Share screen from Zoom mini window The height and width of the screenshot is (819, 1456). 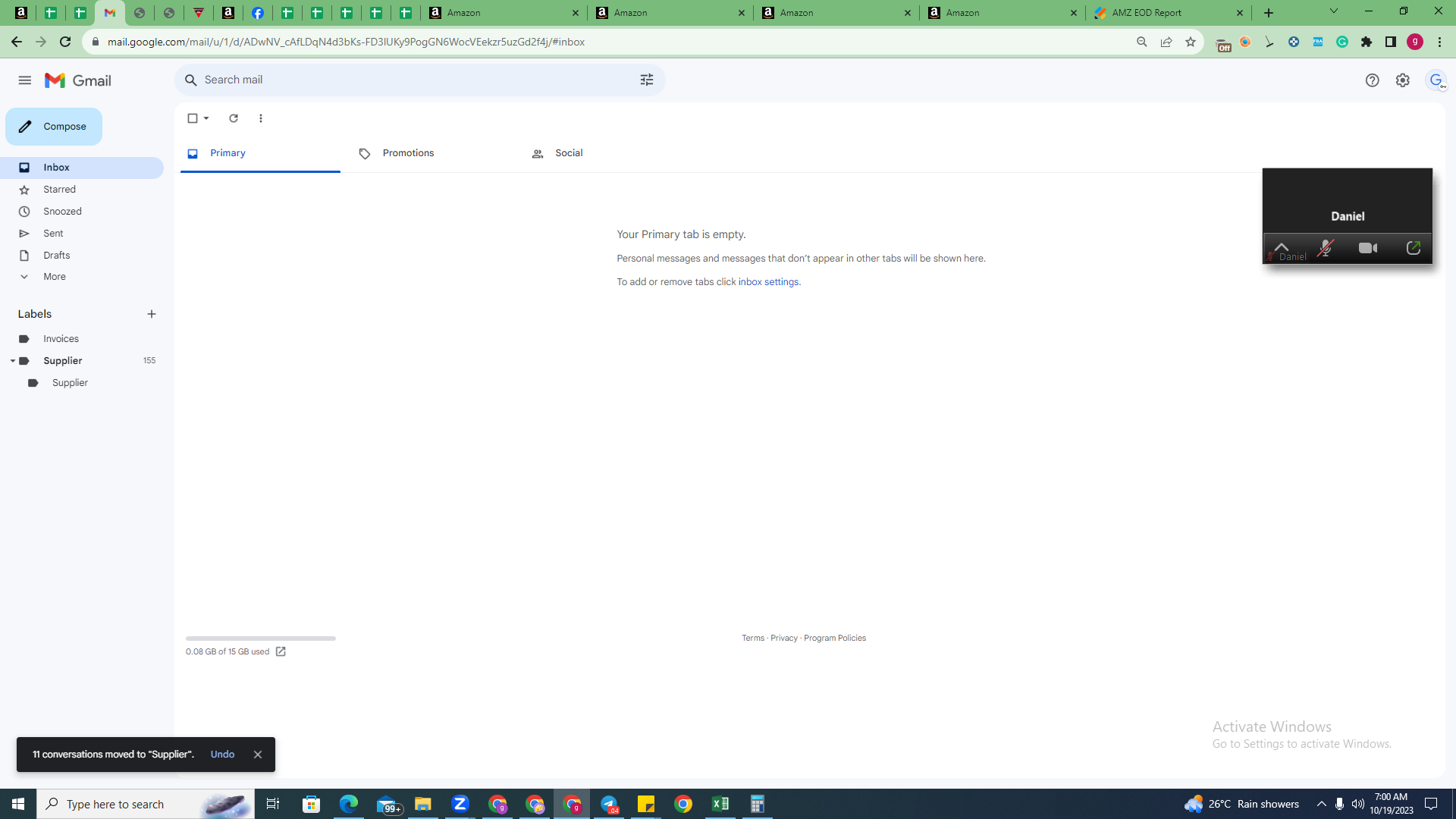[x=1414, y=249]
